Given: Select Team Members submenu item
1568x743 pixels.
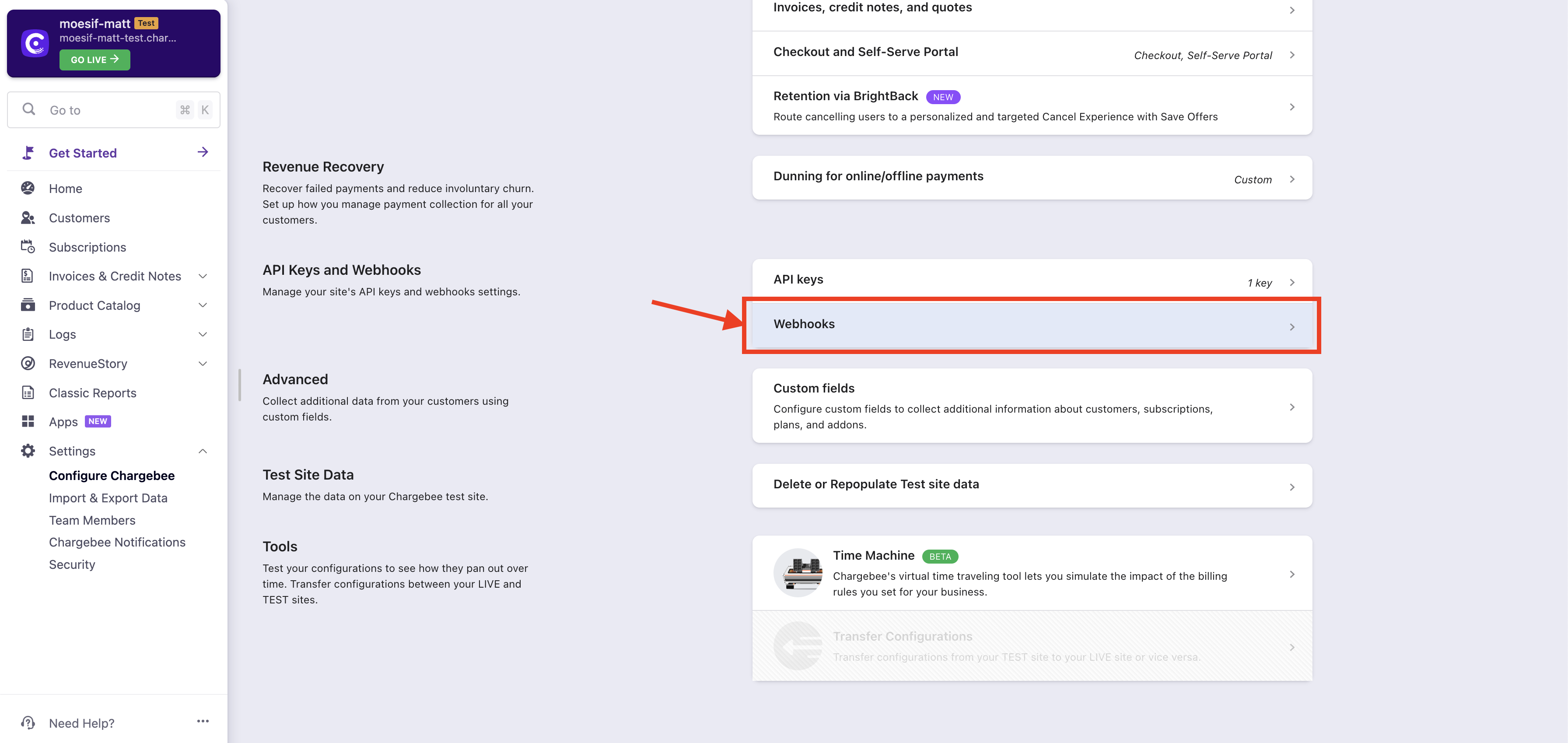Looking at the screenshot, I should tap(92, 520).
